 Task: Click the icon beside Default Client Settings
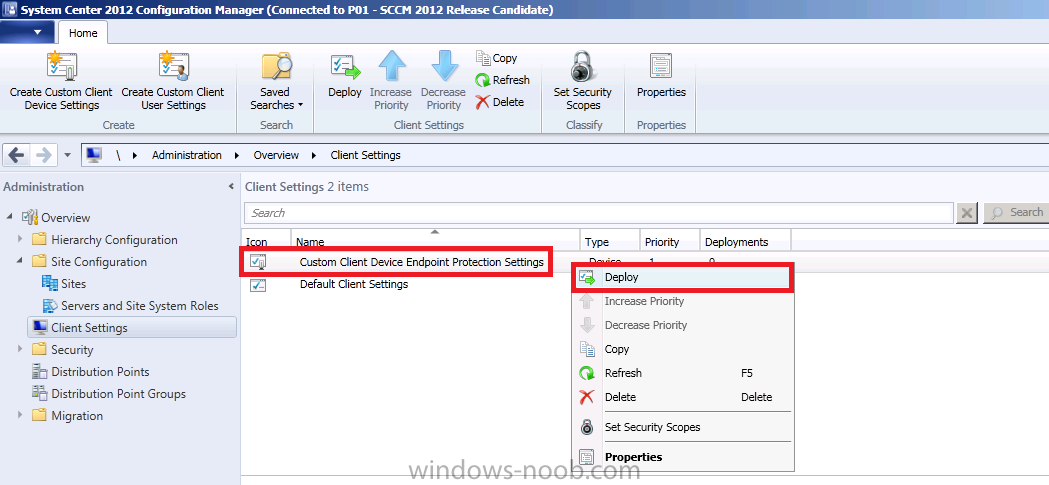point(258,285)
